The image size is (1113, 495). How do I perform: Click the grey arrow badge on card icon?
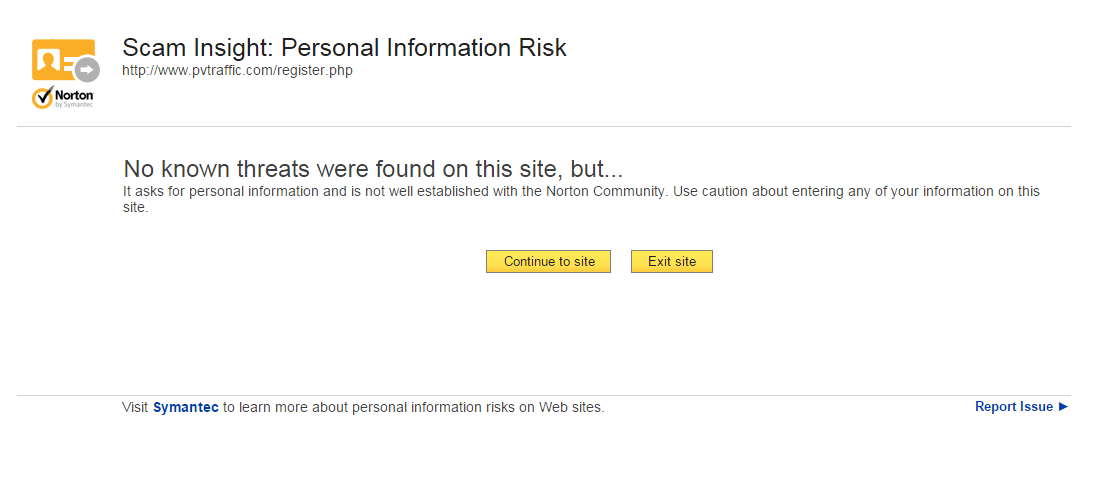coord(88,70)
